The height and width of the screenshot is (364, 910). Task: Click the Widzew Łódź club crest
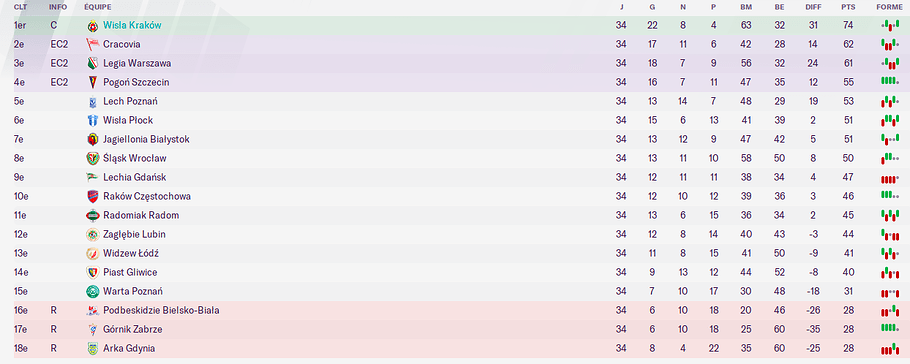[92, 253]
